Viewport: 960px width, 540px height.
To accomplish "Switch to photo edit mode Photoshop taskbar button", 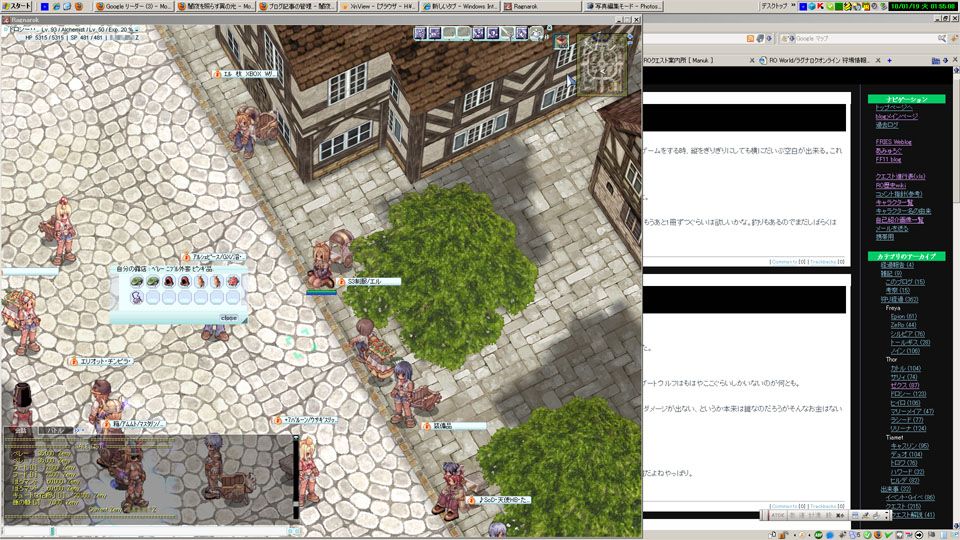I will [x=623, y=6].
